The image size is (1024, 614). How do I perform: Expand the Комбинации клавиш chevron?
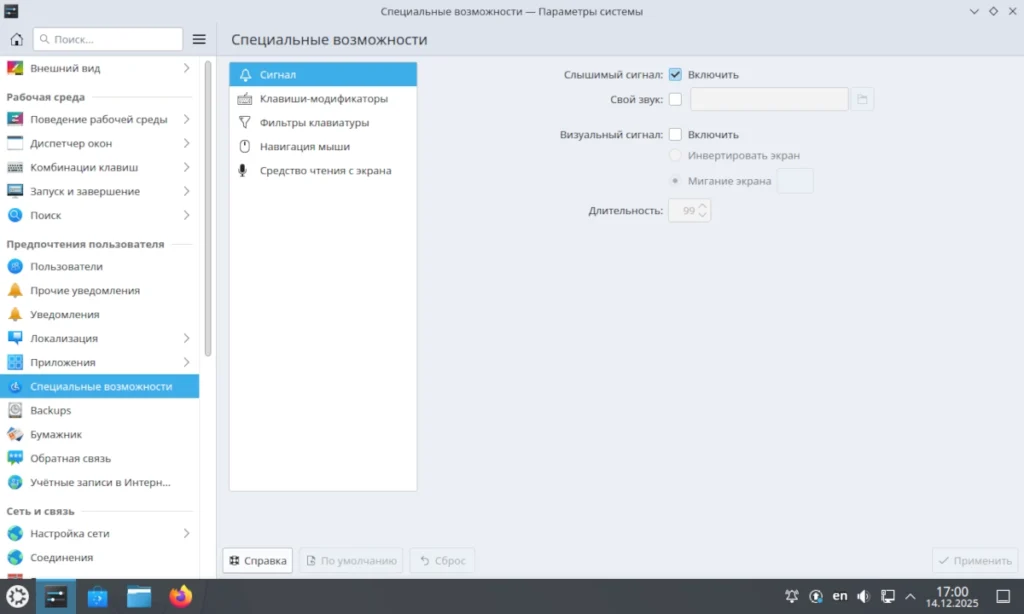pyautogui.click(x=186, y=167)
